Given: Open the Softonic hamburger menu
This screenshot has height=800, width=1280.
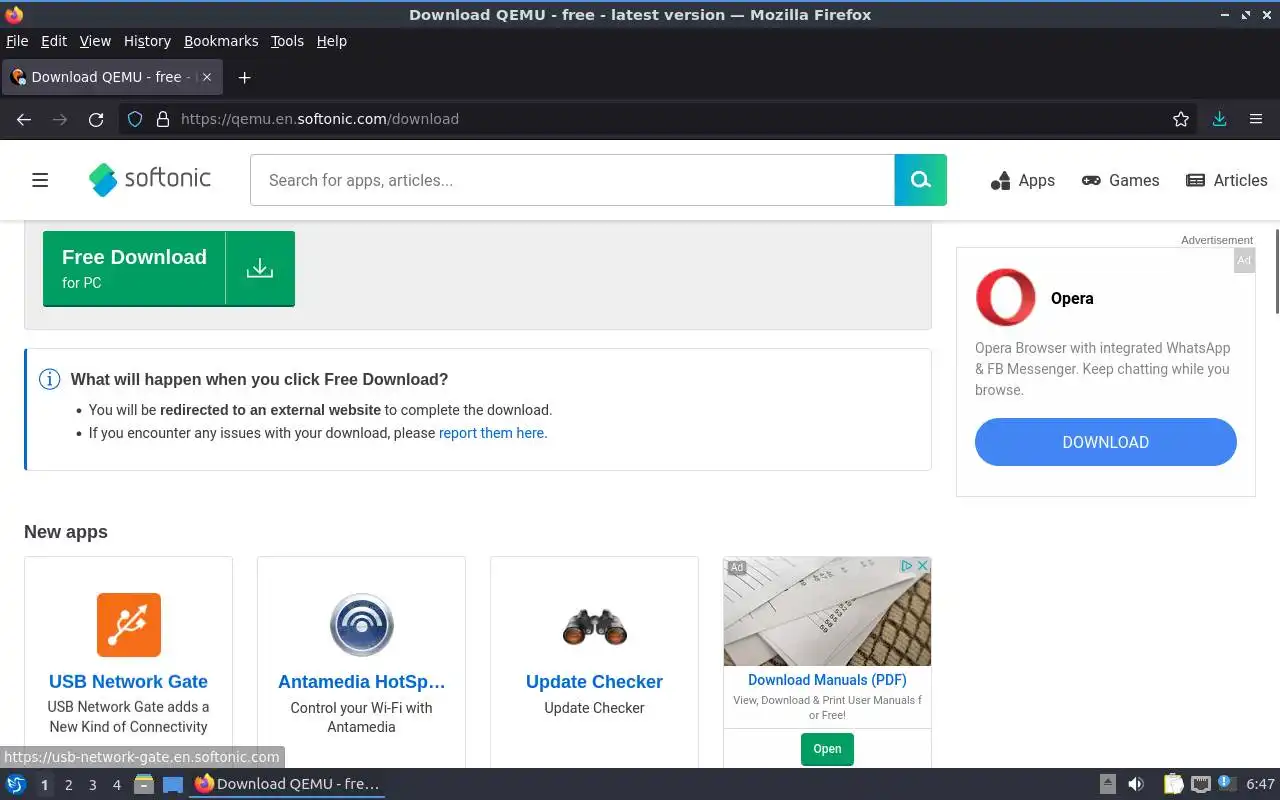Looking at the screenshot, I should click(x=40, y=180).
